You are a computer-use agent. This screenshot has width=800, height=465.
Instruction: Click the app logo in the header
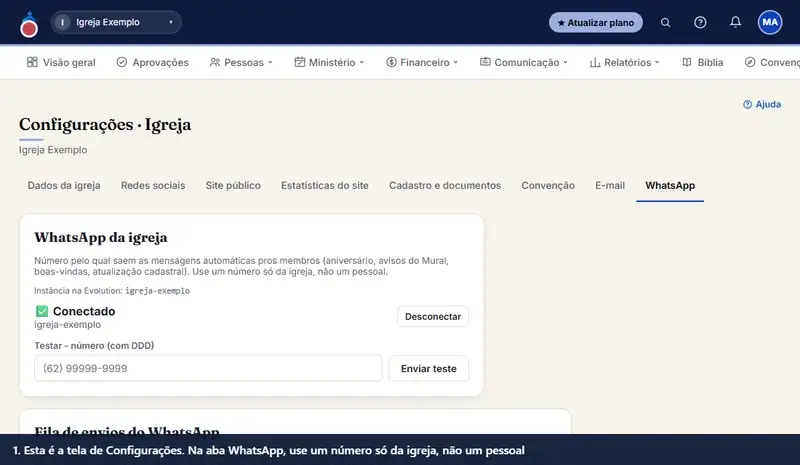click(x=29, y=25)
